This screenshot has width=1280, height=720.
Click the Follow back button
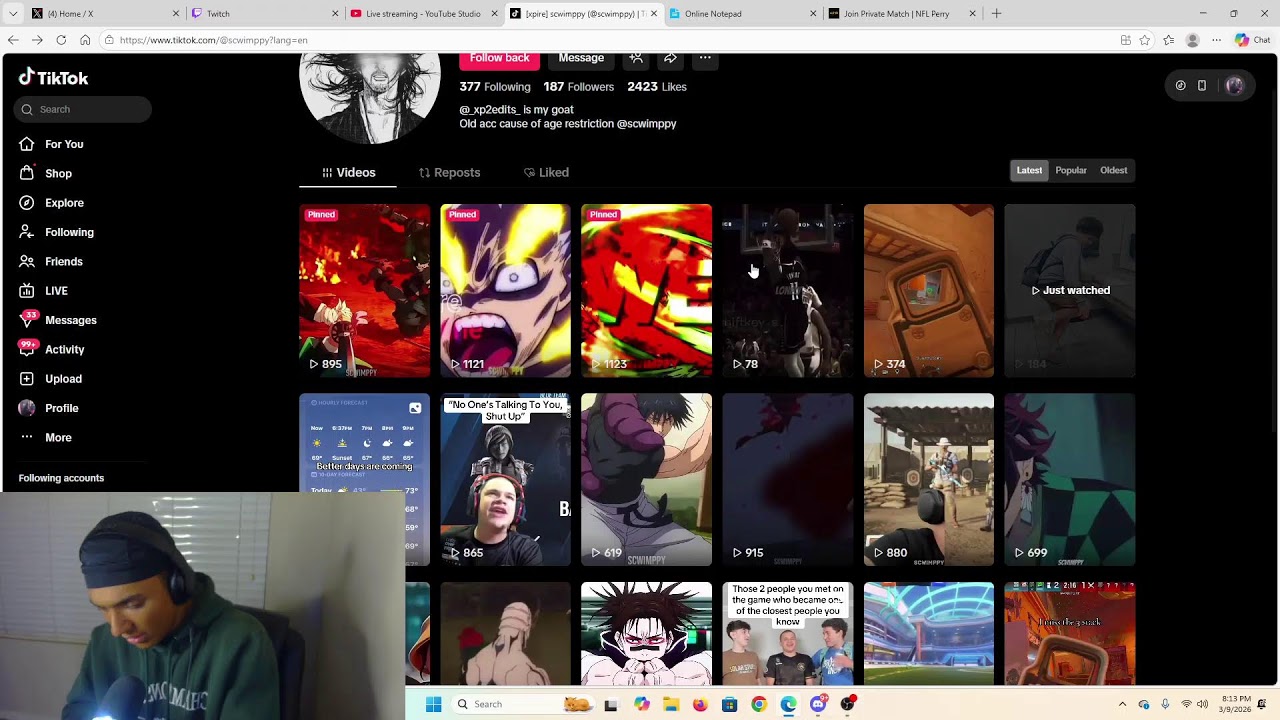[x=499, y=59]
